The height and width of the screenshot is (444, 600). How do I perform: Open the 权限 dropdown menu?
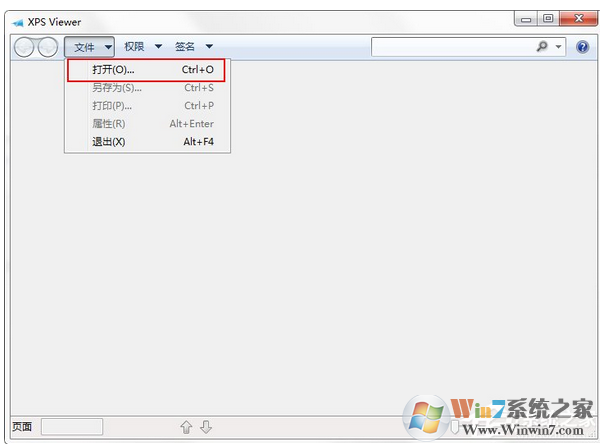click(143, 47)
